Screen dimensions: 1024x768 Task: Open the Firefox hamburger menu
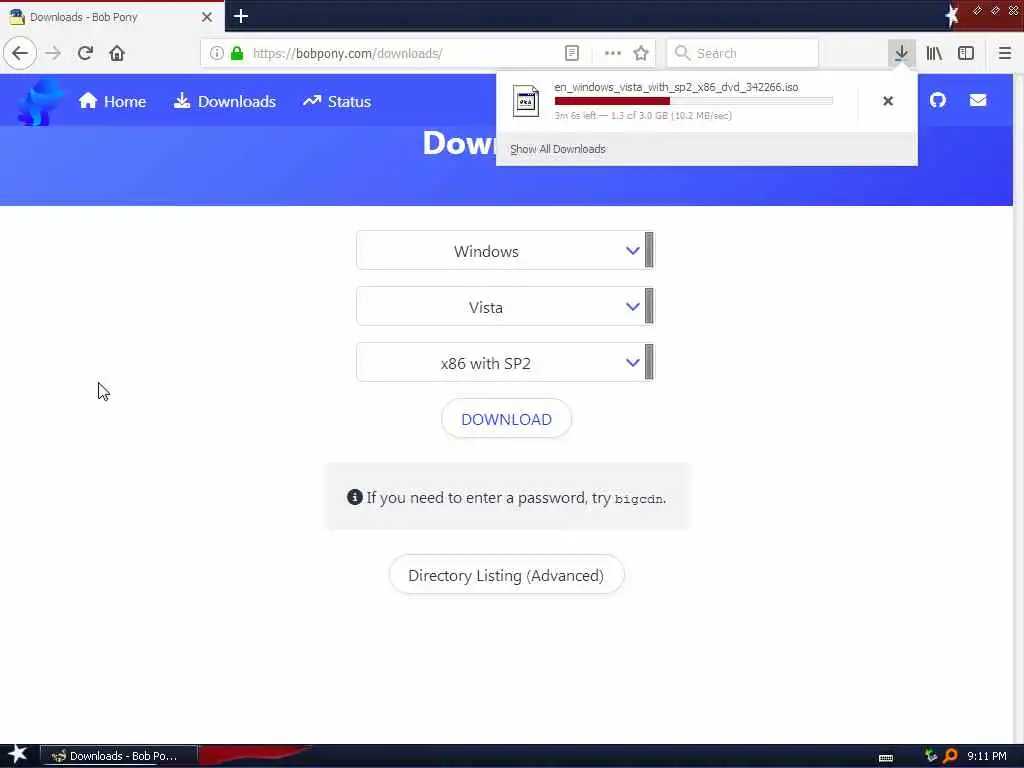coord(1004,53)
